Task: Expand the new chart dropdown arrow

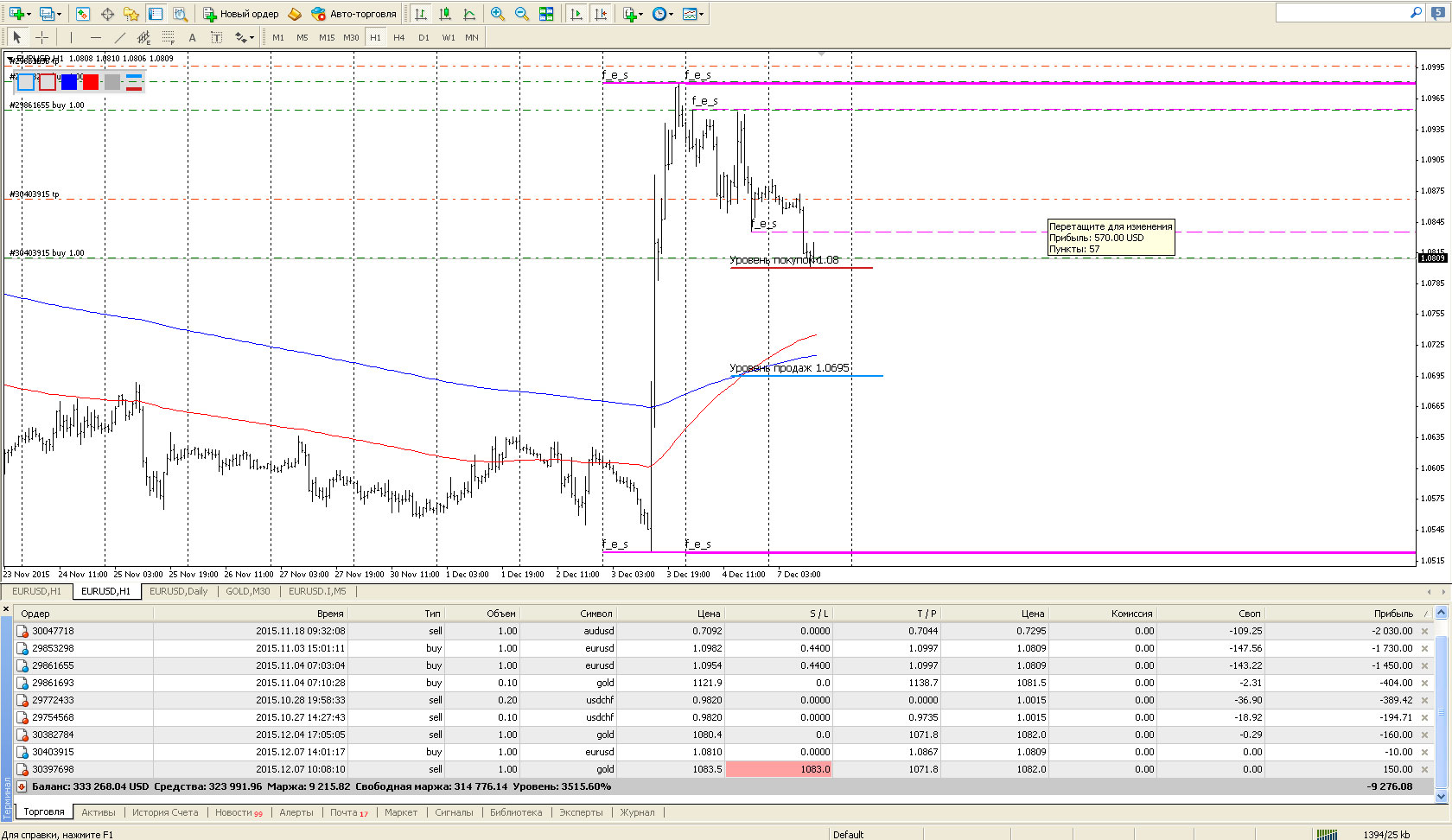Action: [x=29, y=14]
